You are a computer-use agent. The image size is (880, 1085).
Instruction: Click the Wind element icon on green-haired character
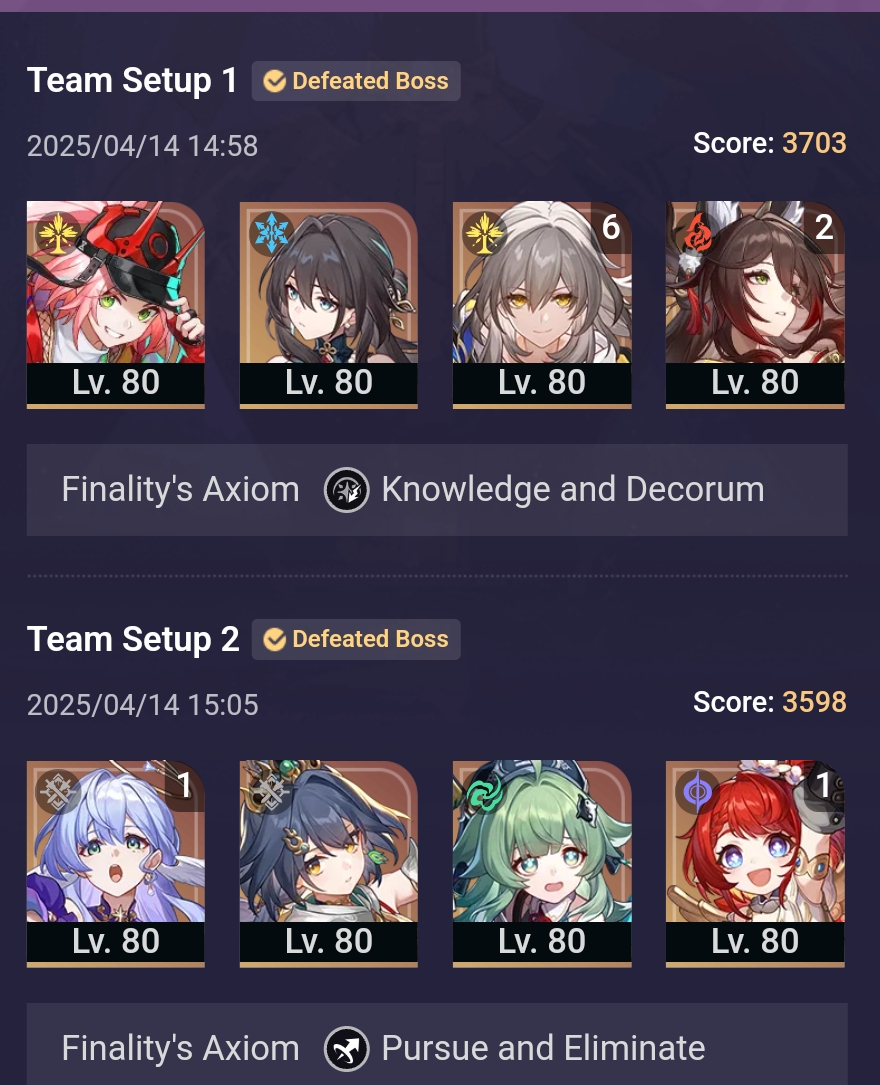(x=484, y=791)
